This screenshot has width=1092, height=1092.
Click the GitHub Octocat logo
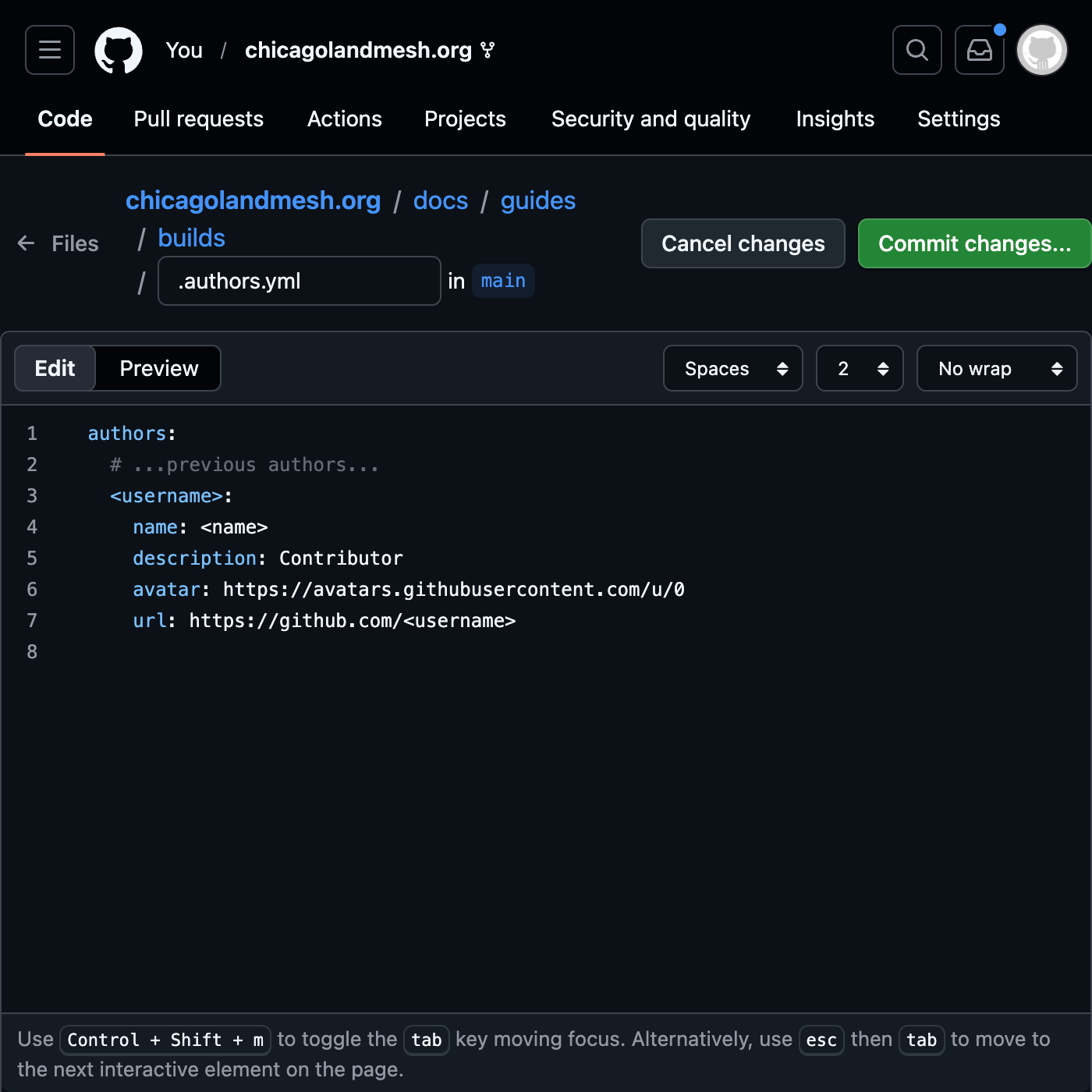pos(119,50)
